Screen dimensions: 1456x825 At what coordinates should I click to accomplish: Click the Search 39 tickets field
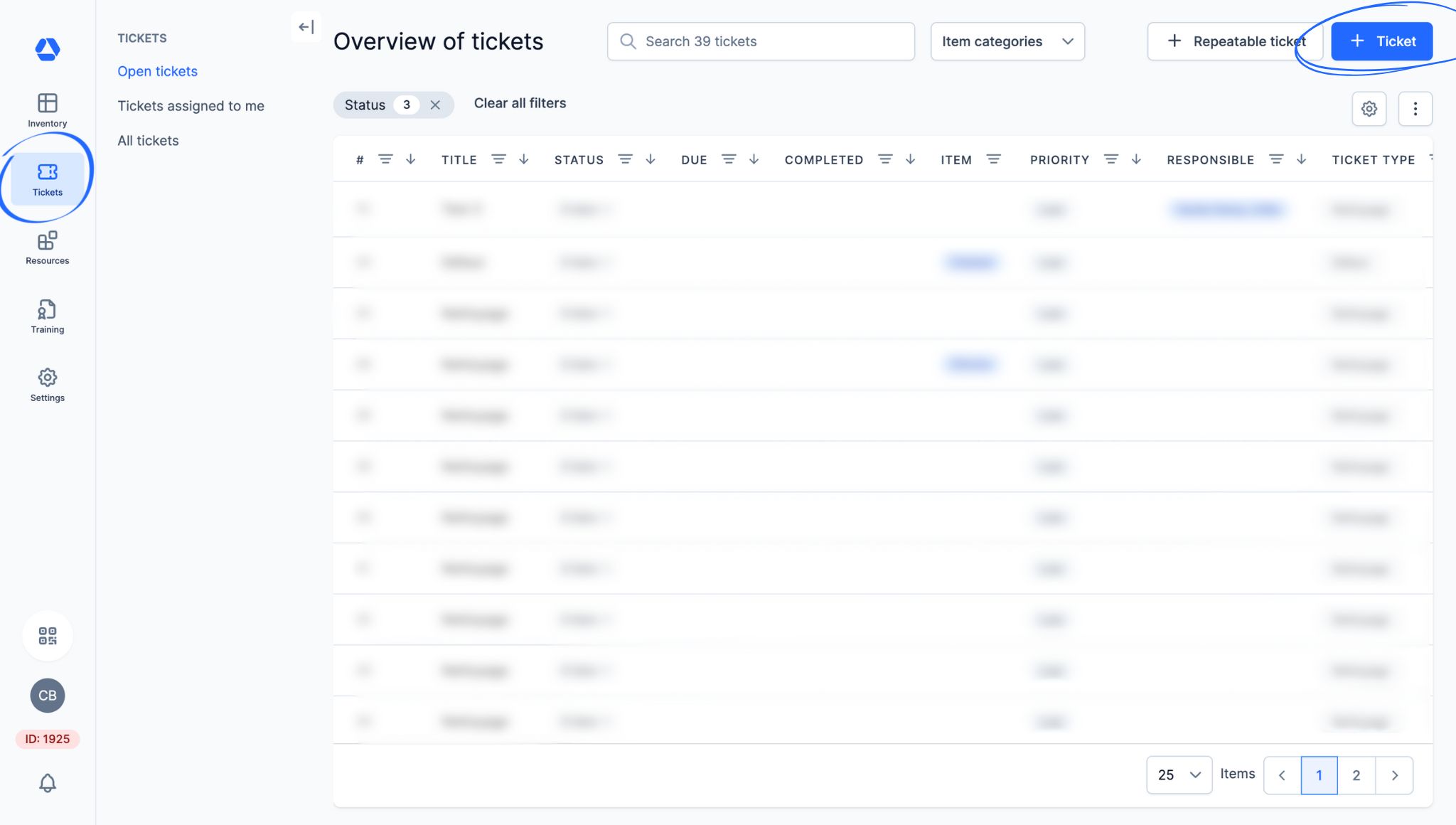pos(761,41)
